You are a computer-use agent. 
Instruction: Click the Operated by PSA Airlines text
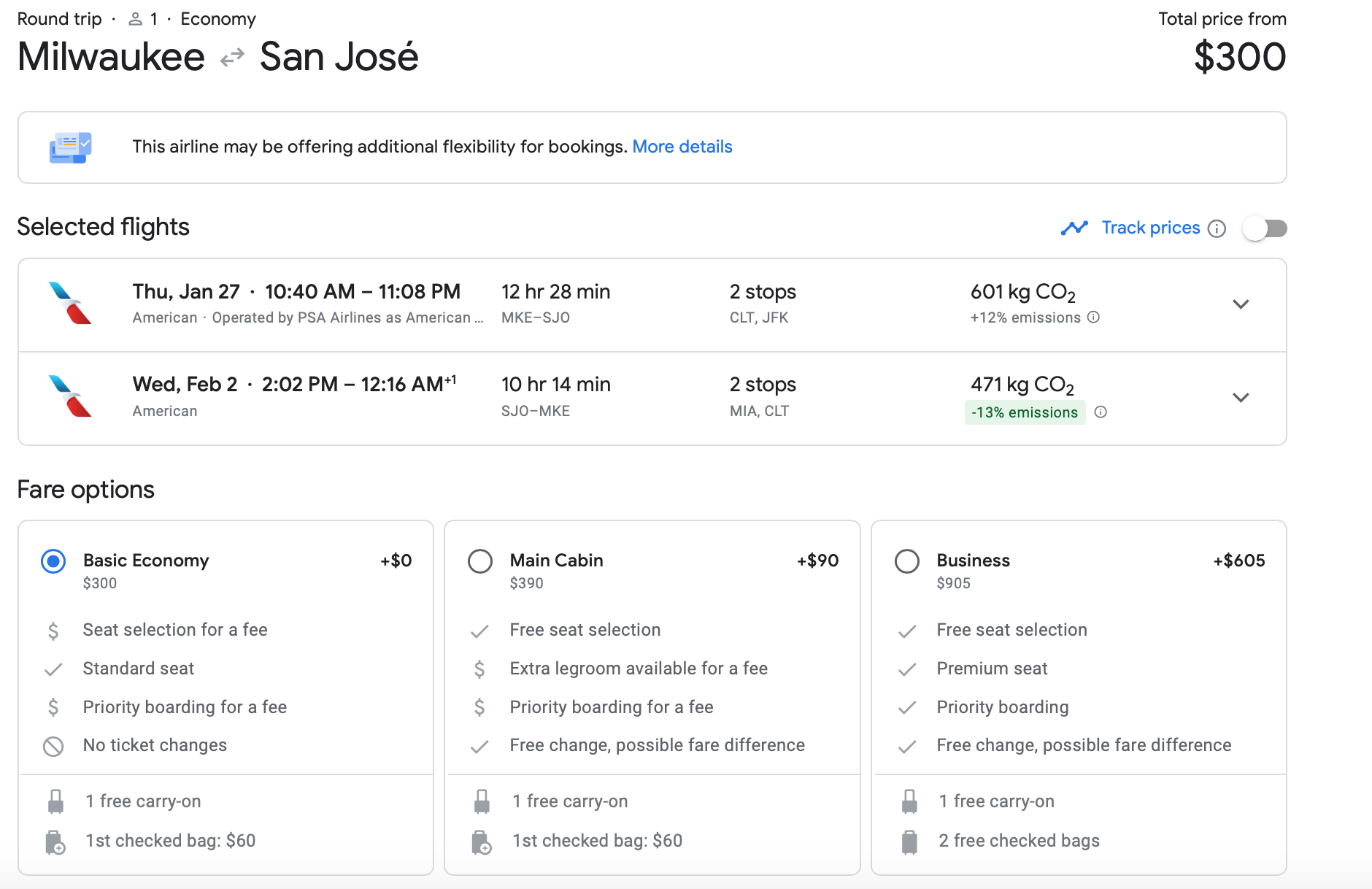tap(347, 317)
